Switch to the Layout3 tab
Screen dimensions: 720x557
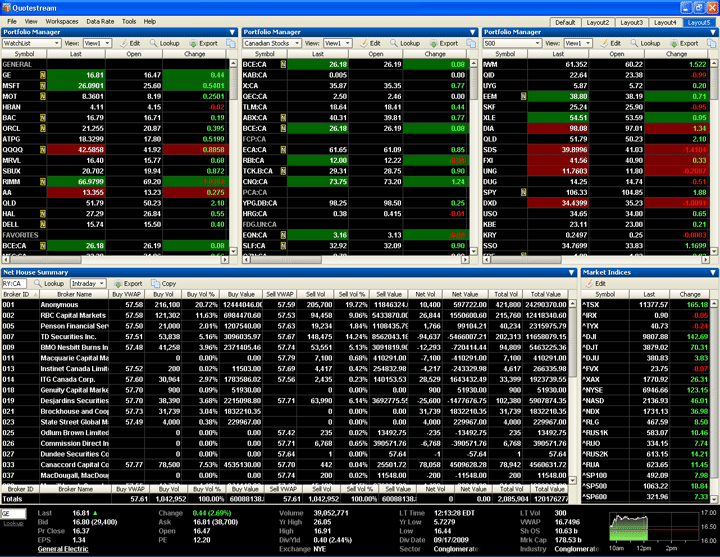pyautogui.click(x=631, y=23)
